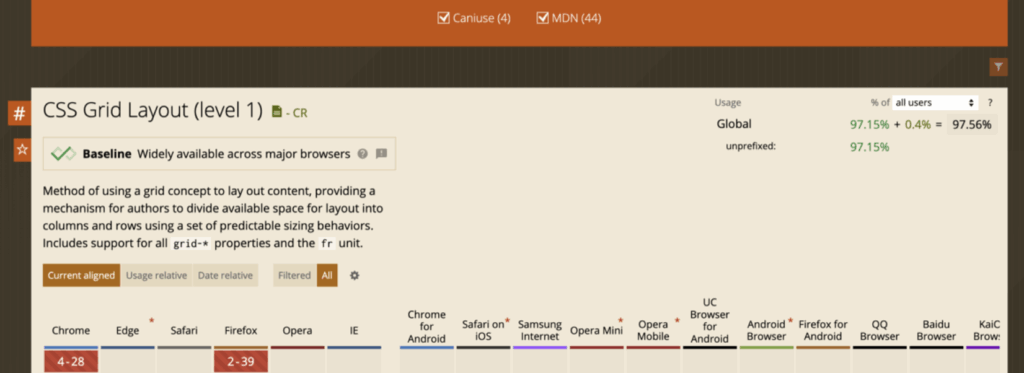Select the Filtered browsers option
Image resolution: width=1024 pixels, height=373 pixels.
click(x=295, y=276)
